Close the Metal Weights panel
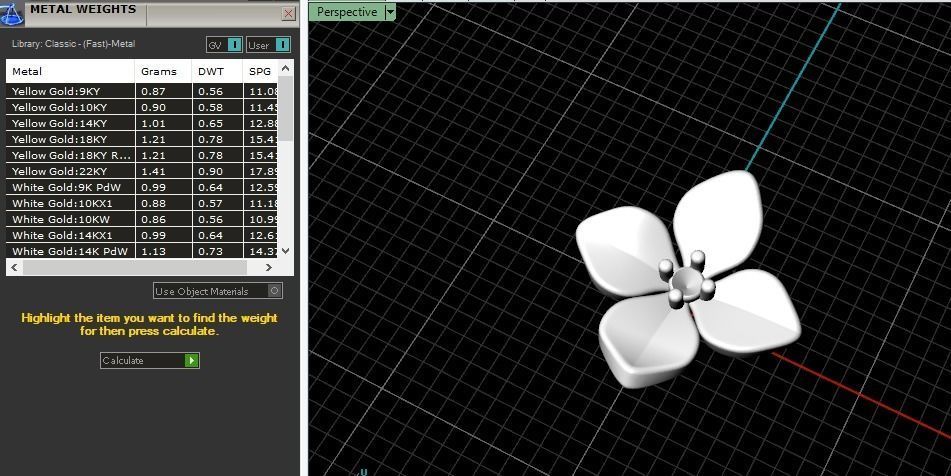951x476 pixels. click(x=289, y=14)
